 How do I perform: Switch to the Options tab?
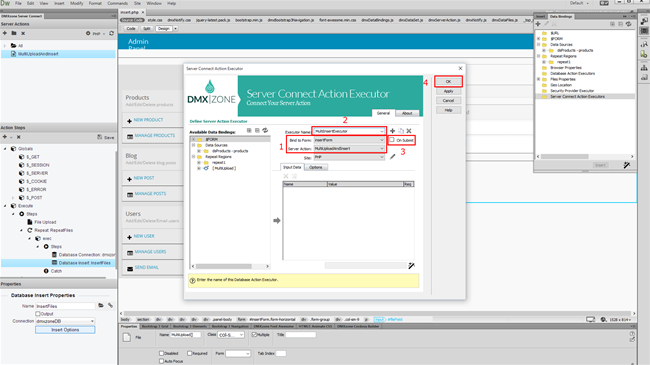point(316,167)
